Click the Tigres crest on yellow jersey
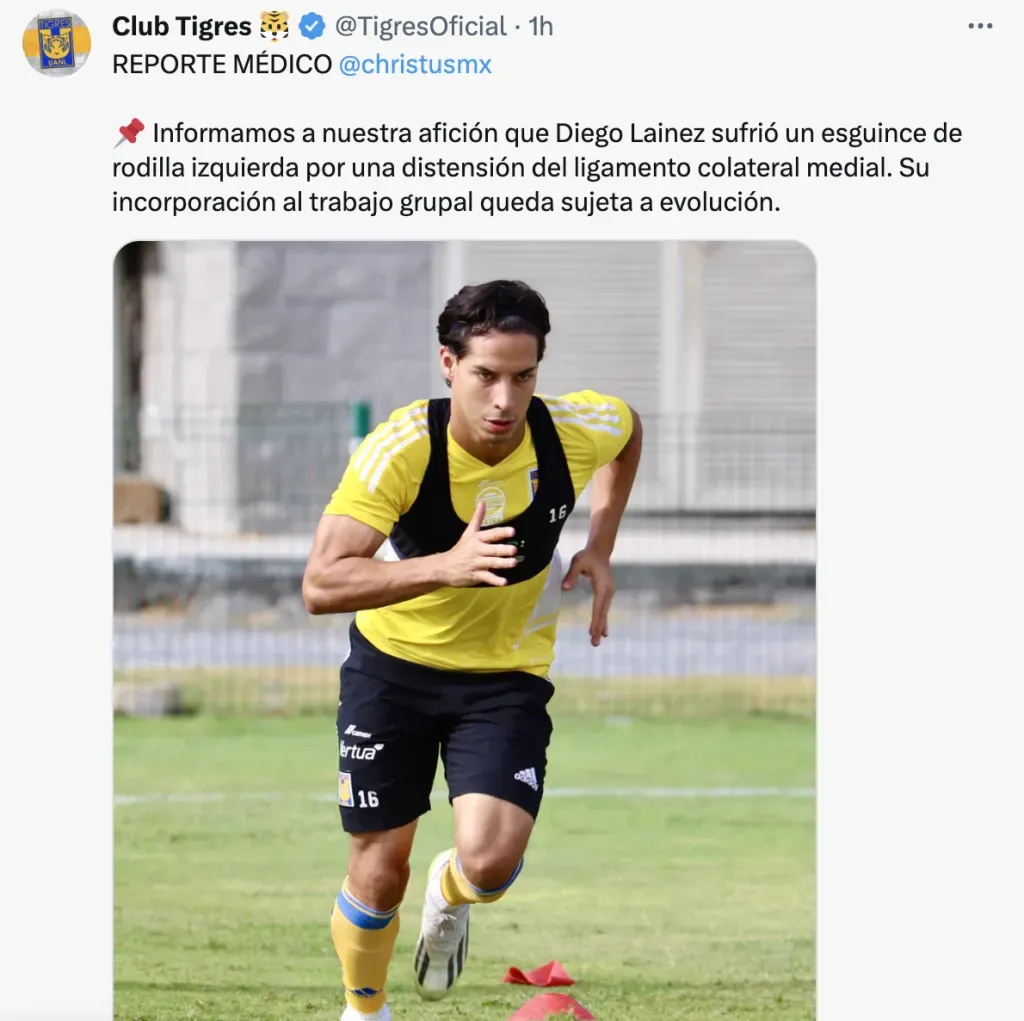 pyautogui.click(x=534, y=482)
